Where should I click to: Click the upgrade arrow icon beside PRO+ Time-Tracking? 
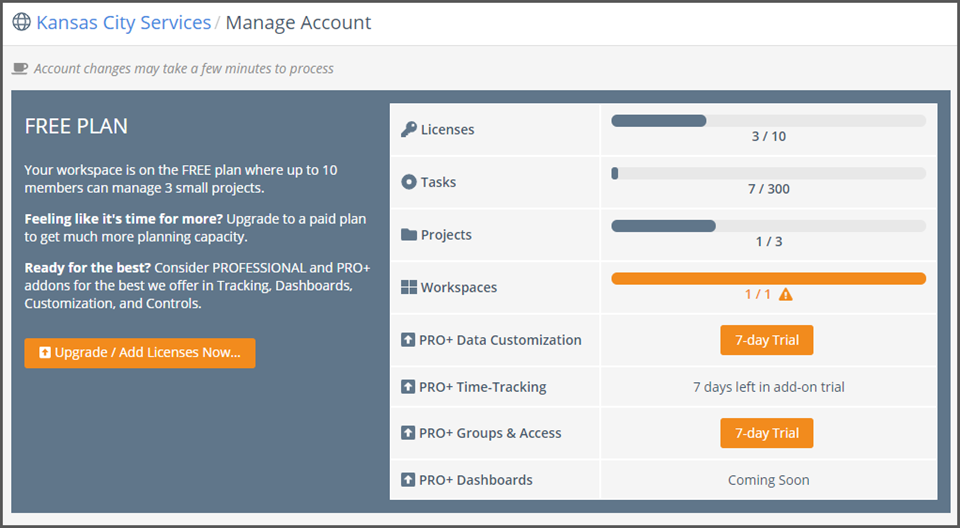[x=408, y=387]
